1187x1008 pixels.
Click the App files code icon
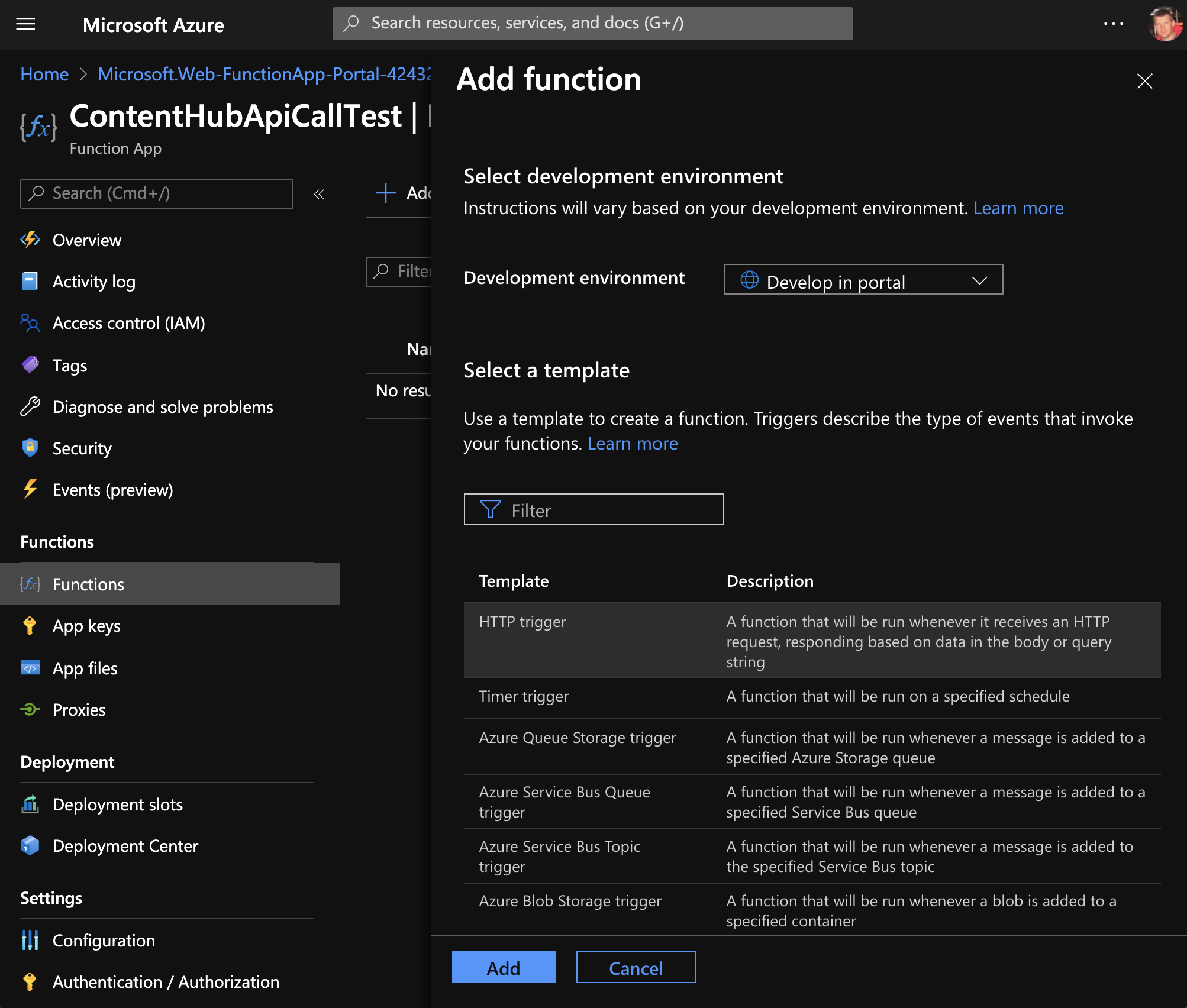coord(30,668)
